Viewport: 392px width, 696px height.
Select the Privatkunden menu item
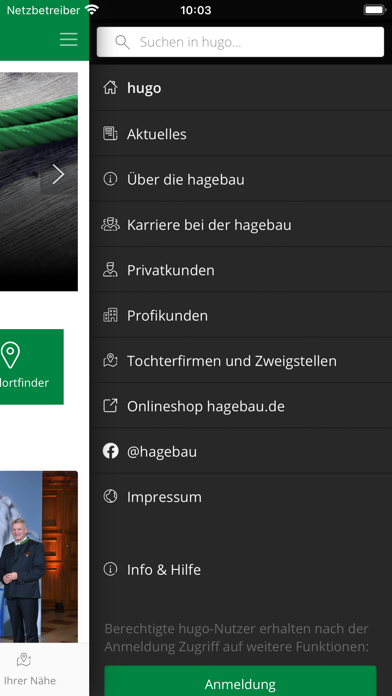241,270
